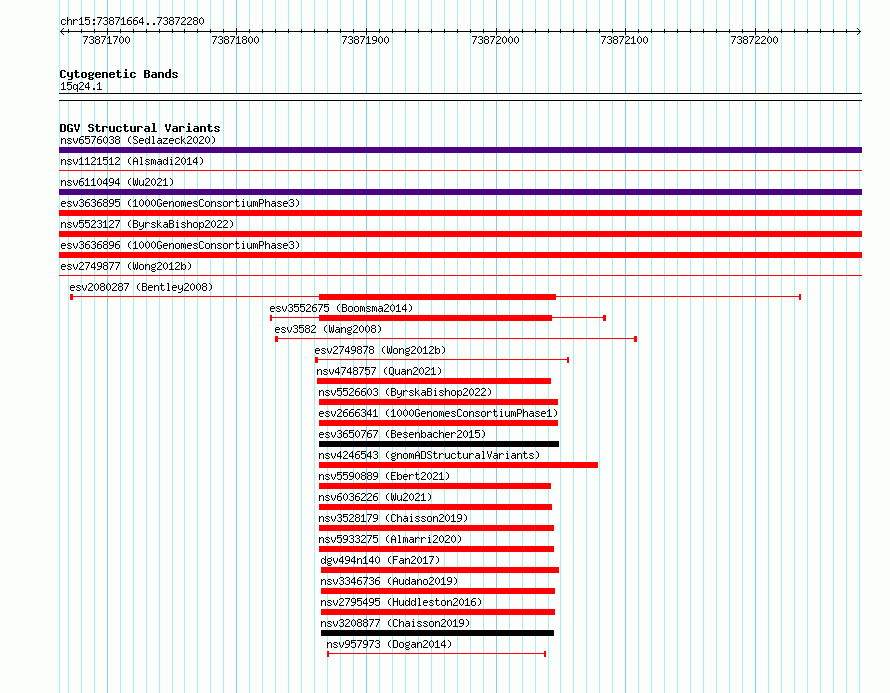Click the 15q24.1 band label

81,86
